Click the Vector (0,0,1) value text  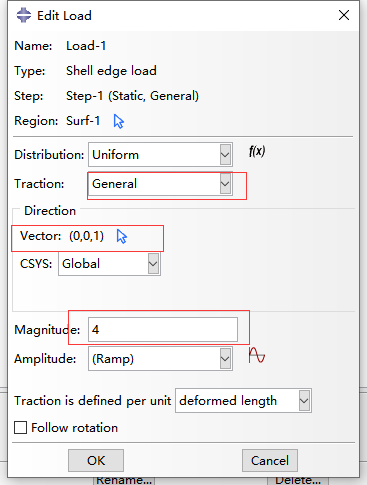(86, 236)
